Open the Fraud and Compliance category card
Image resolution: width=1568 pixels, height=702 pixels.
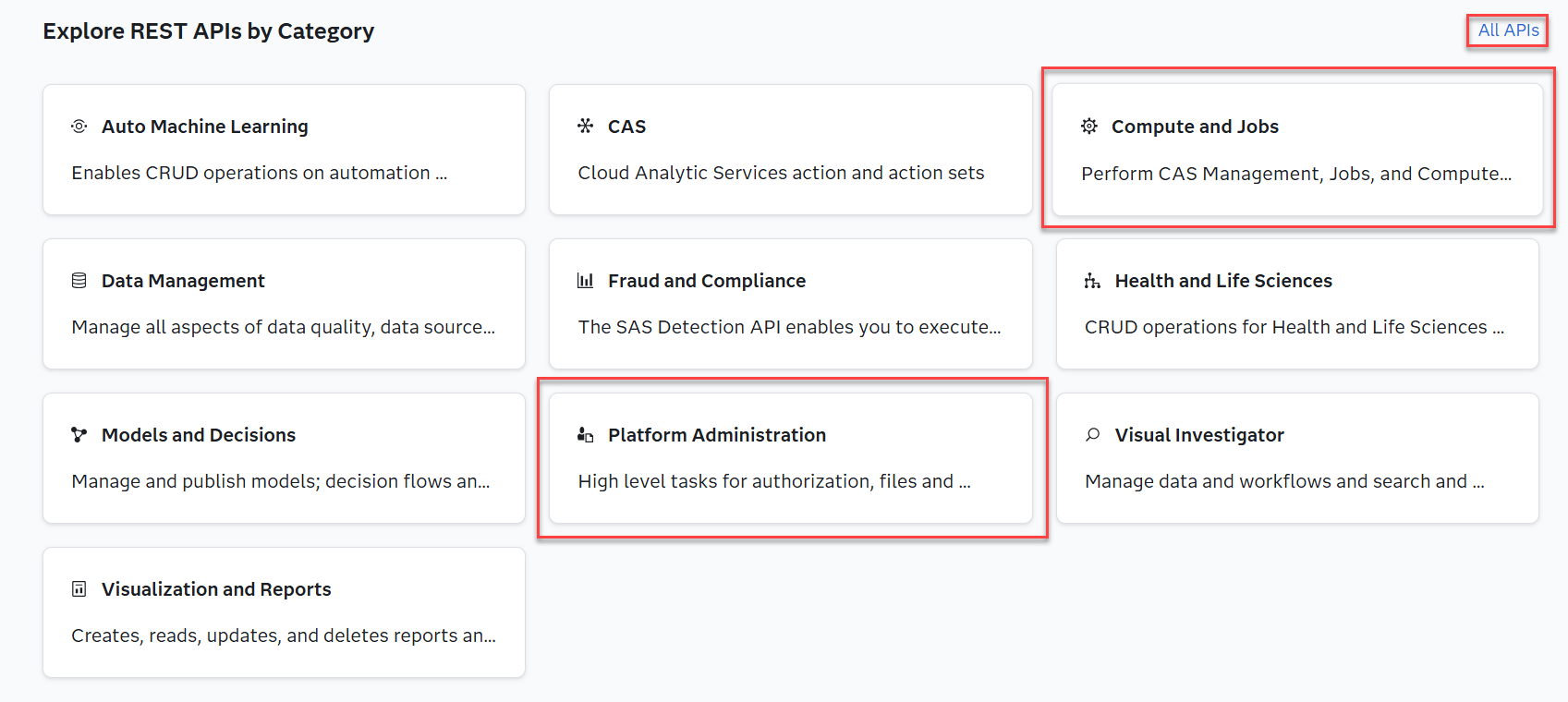pyautogui.click(x=791, y=304)
